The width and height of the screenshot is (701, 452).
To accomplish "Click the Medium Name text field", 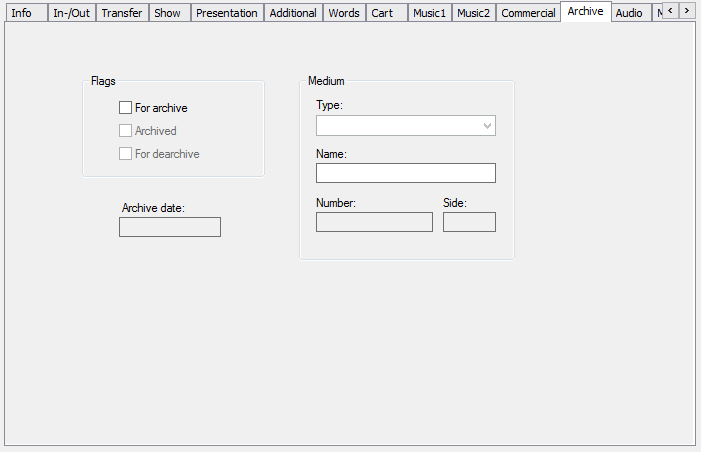I will point(405,173).
